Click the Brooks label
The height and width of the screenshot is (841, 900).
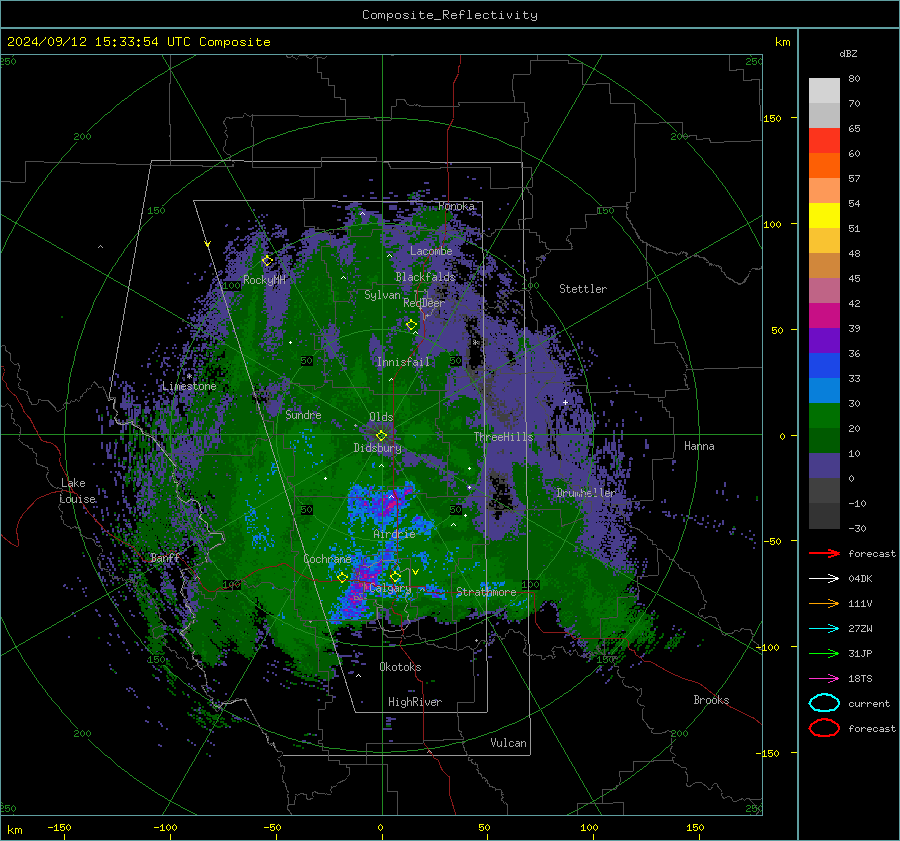[x=711, y=700]
